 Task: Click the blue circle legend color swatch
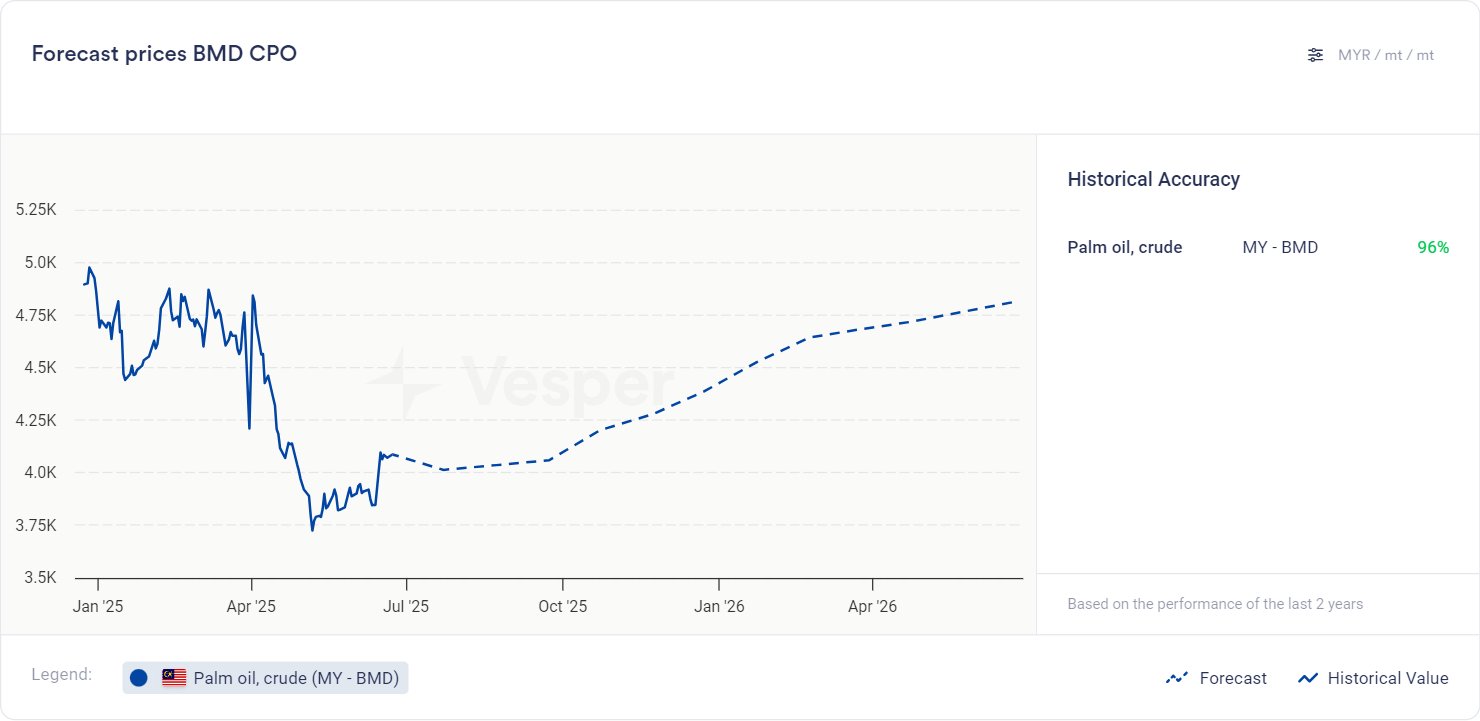tap(139, 678)
